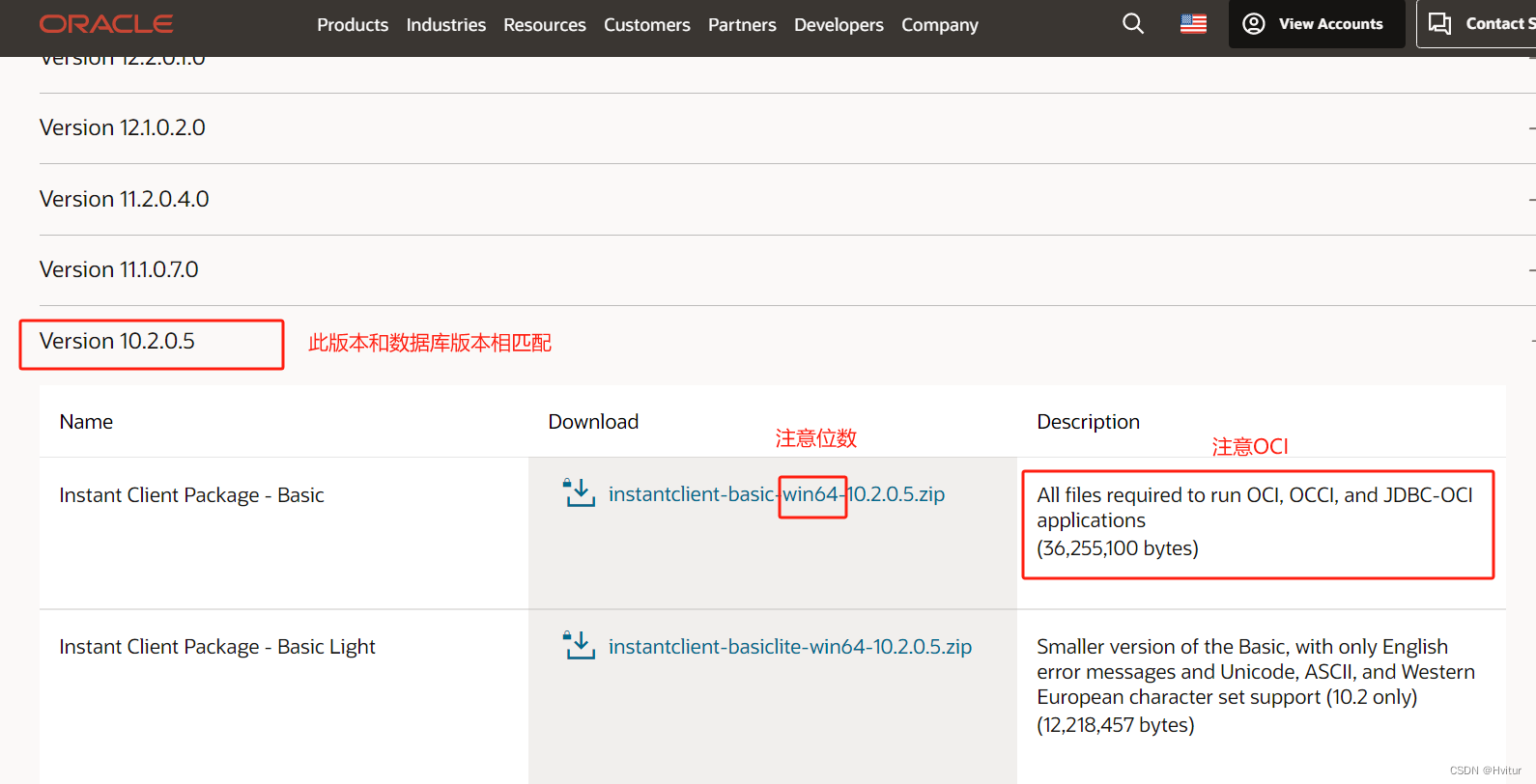
Task: Open the search magnifier icon
Action: [x=1133, y=24]
